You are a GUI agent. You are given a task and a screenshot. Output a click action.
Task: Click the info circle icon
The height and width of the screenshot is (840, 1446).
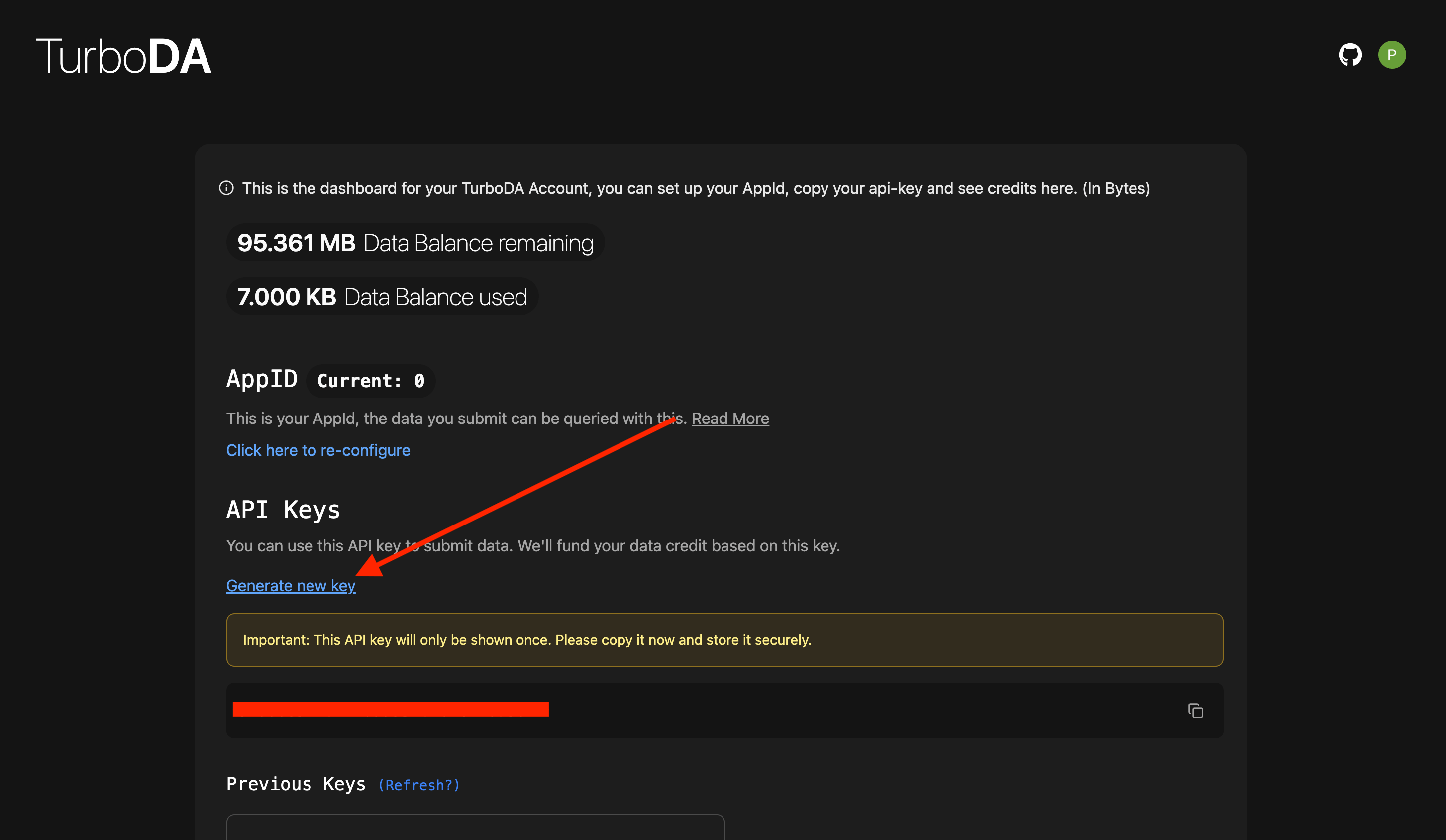tap(226, 188)
